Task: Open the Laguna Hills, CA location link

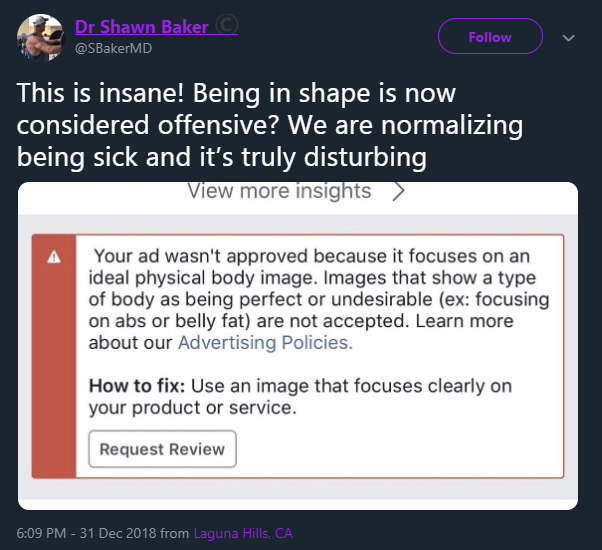Action: 243,533
